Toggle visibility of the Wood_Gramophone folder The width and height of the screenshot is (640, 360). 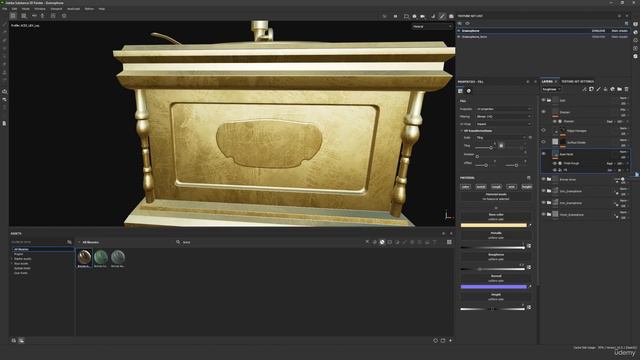[x=543, y=214]
